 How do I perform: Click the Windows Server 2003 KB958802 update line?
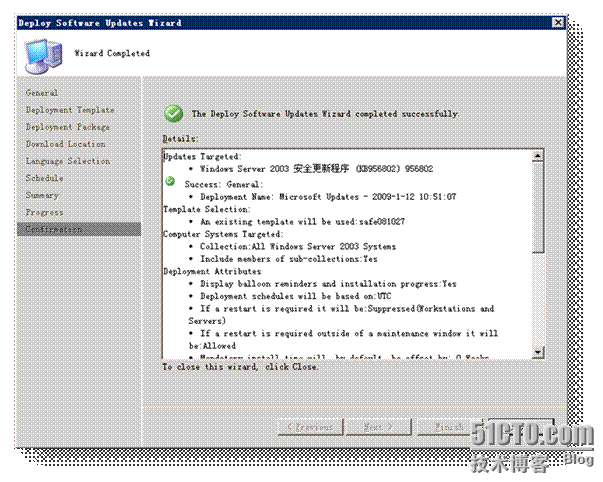[x=316, y=169]
